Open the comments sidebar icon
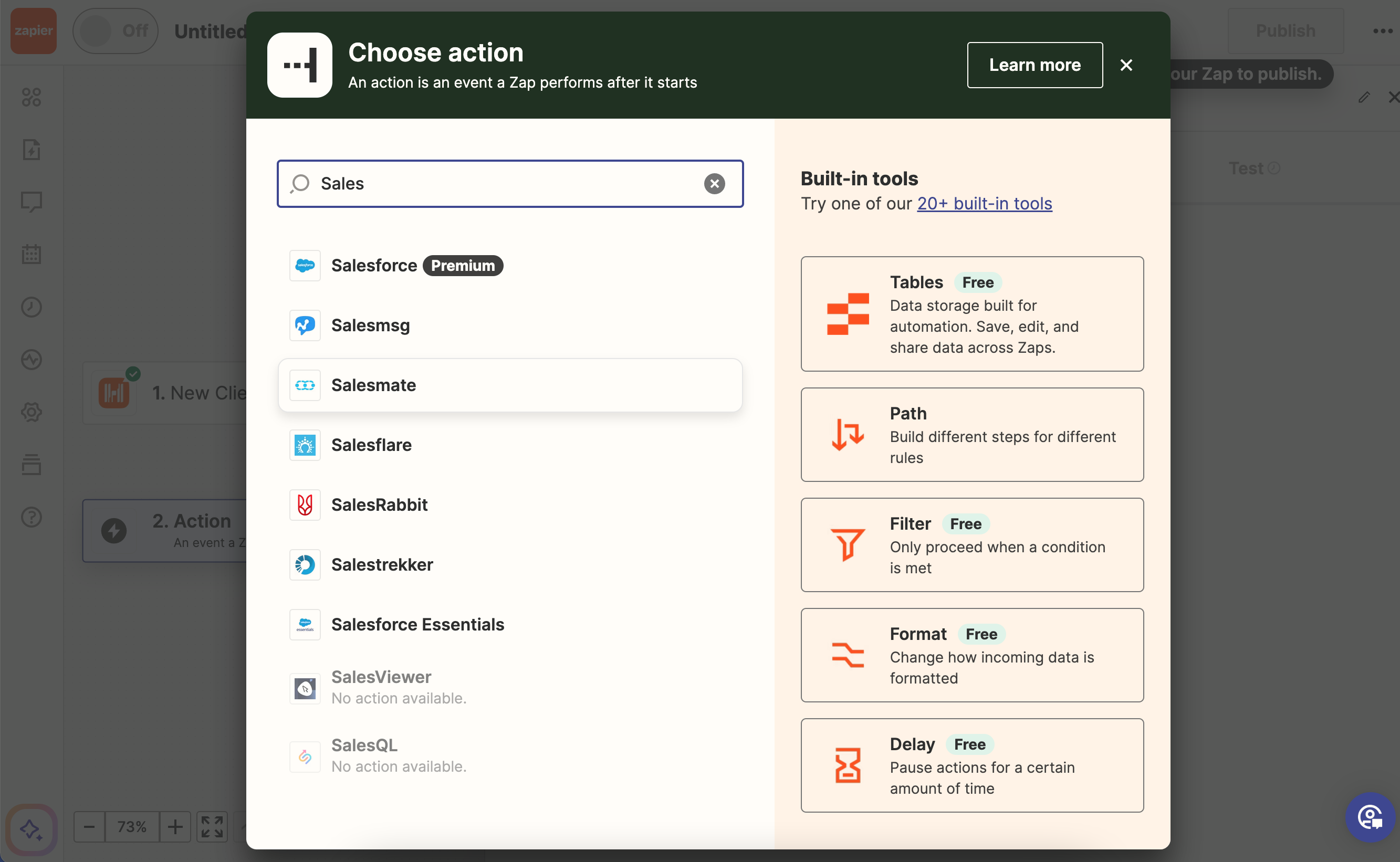1400x862 pixels. (x=32, y=202)
